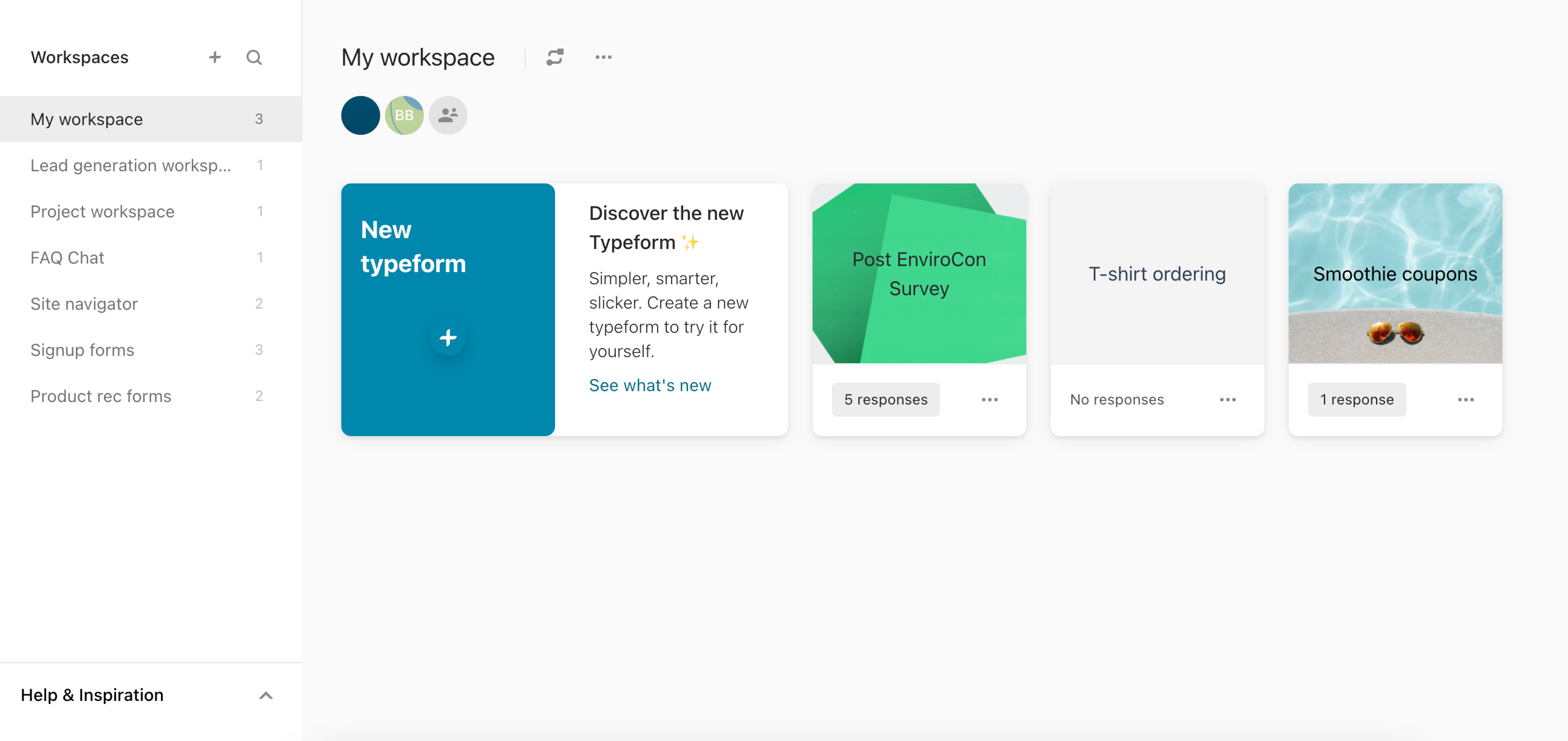
Task: Click the BB member avatar
Action: pyautogui.click(x=404, y=115)
